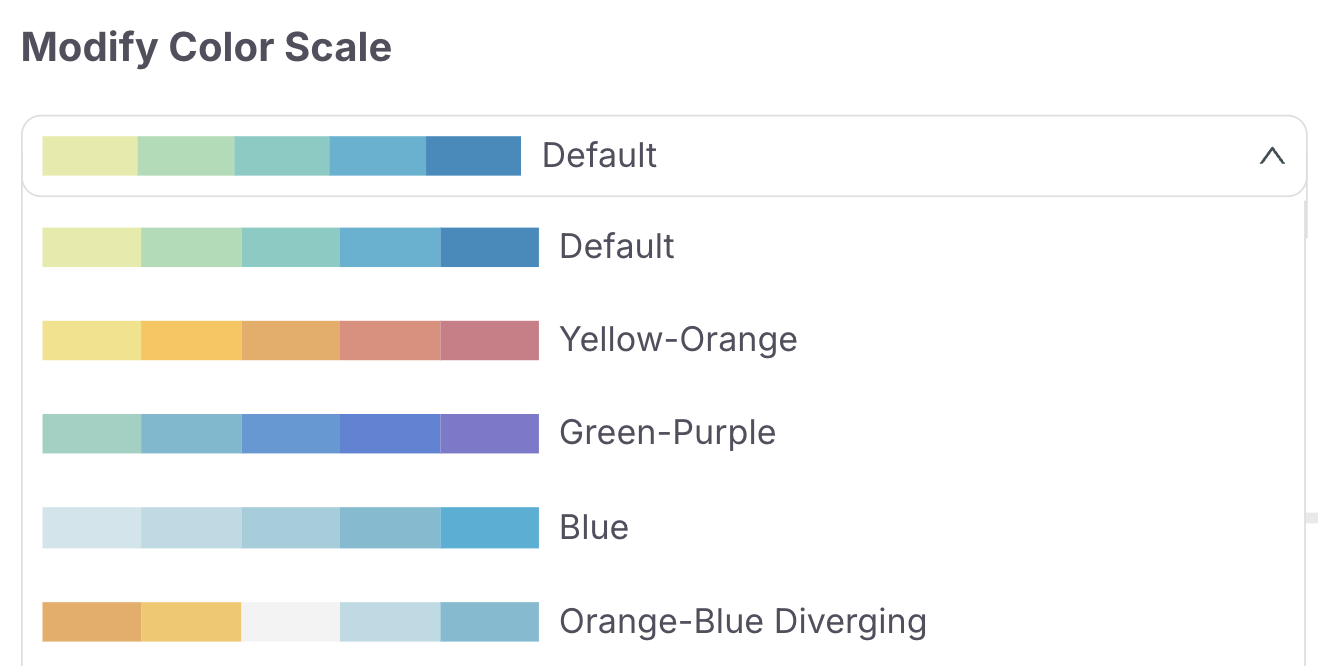Click brightest blue end segment of Blue palette
The width and height of the screenshot is (1318, 666).
pos(489,527)
